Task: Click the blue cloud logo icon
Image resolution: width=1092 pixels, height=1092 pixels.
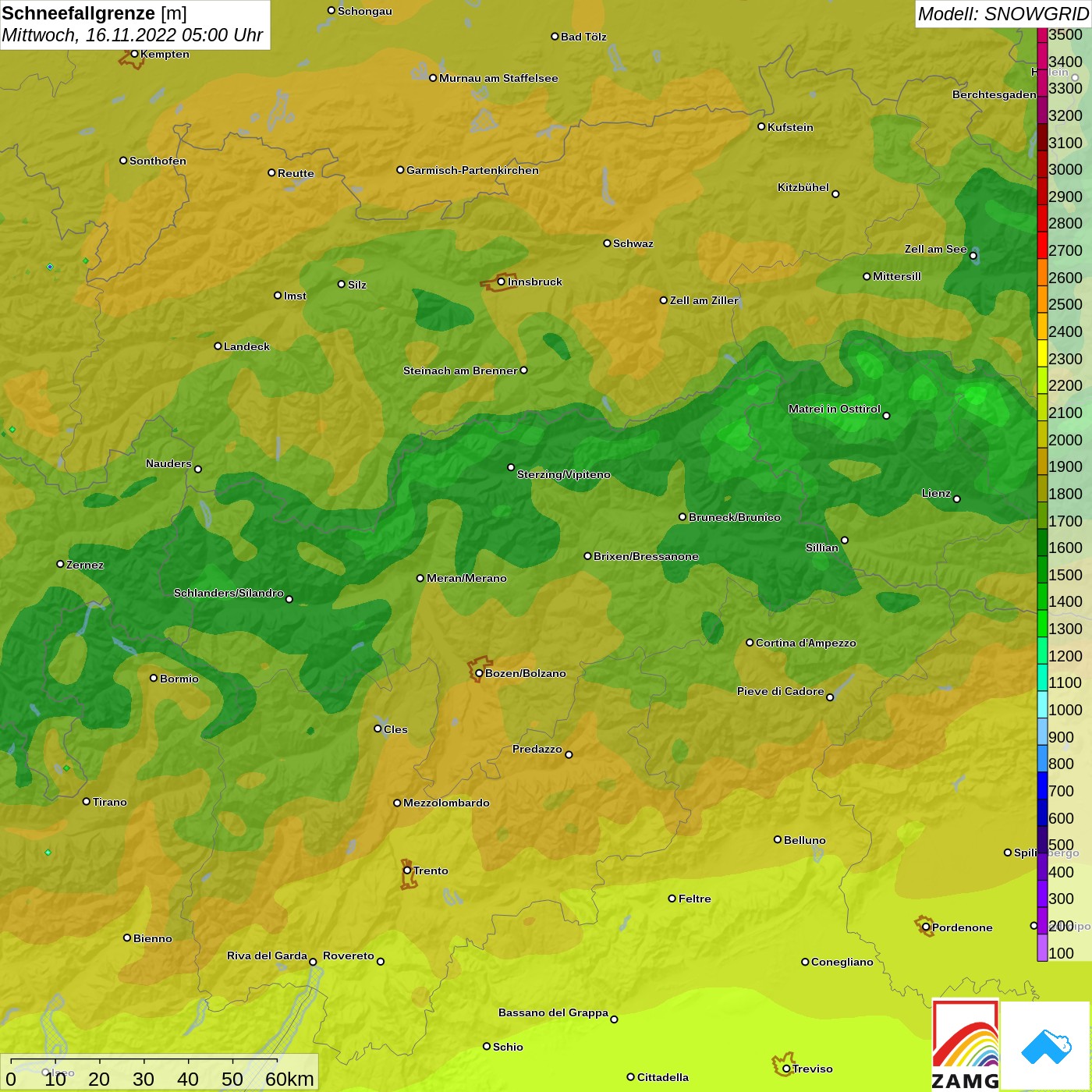Action: pyautogui.click(x=1046, y=1047)
